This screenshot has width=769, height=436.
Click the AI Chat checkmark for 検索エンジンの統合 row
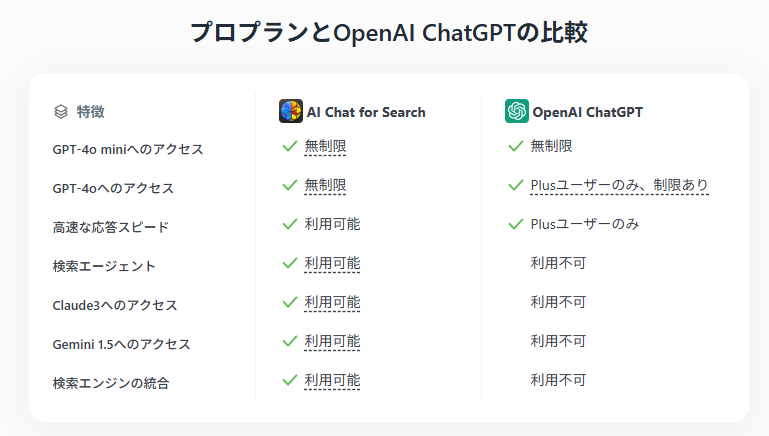pyautogui.click(x=290, y=380)
